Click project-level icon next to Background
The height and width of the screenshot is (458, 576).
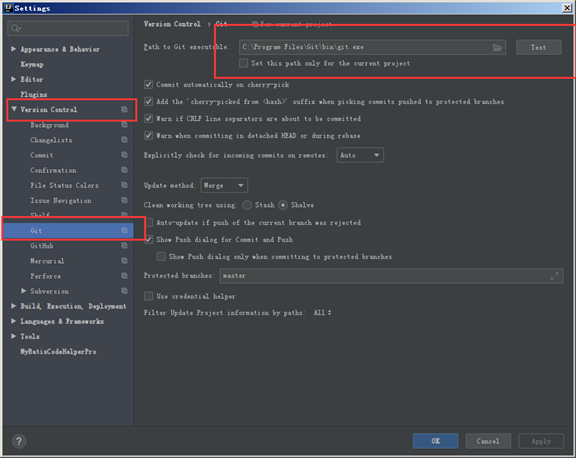tap(124, 125)
